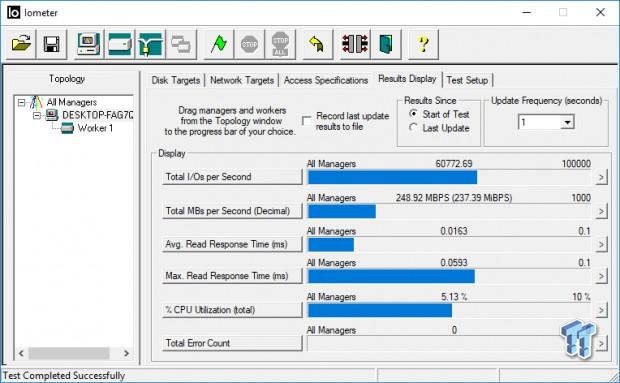Click Max. Read Response Time progress bar

pos(449,276)
